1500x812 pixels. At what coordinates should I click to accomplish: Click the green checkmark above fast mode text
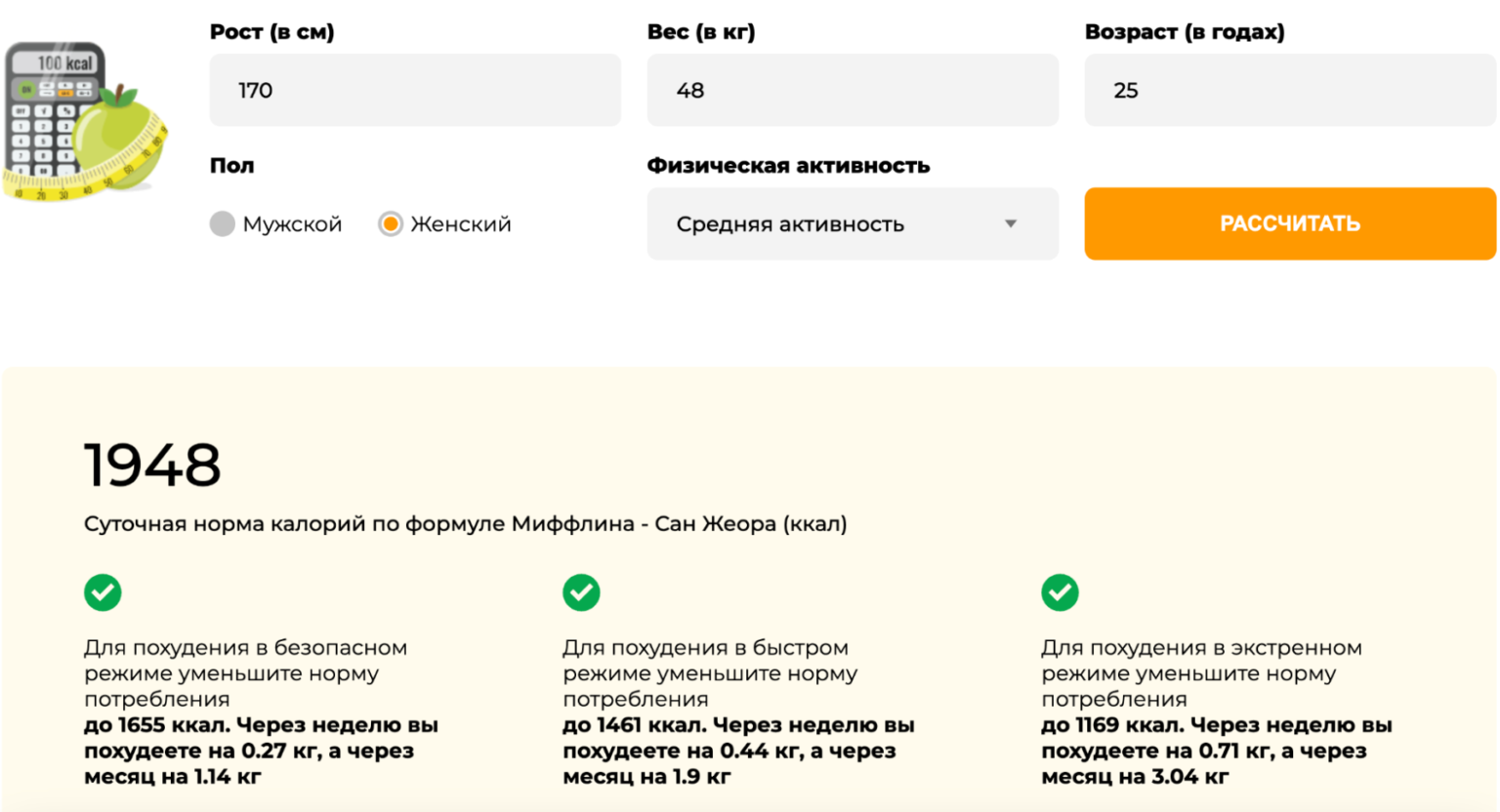coord(581,592)
